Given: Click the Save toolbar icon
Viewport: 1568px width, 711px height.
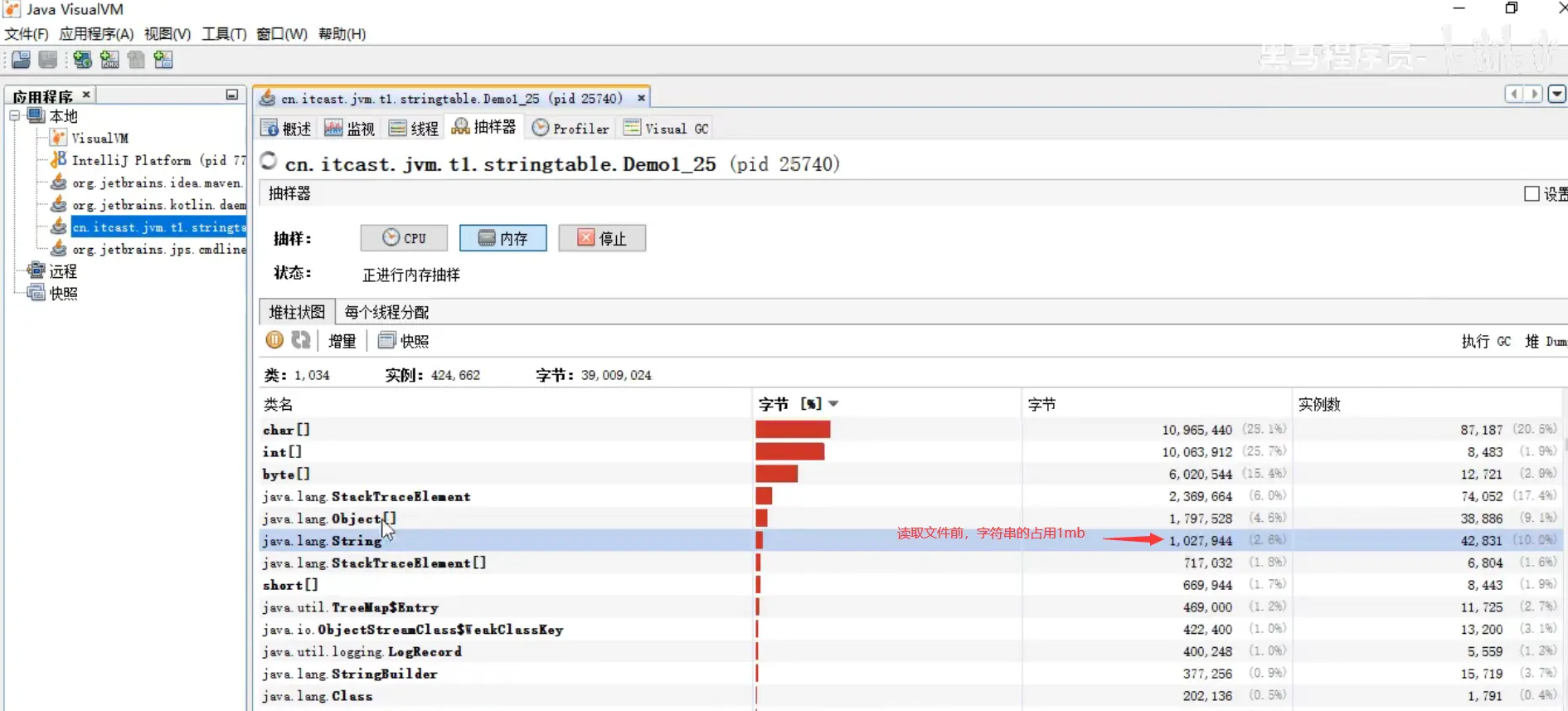Looking at the screenshot, I should [x=48, y=60].
